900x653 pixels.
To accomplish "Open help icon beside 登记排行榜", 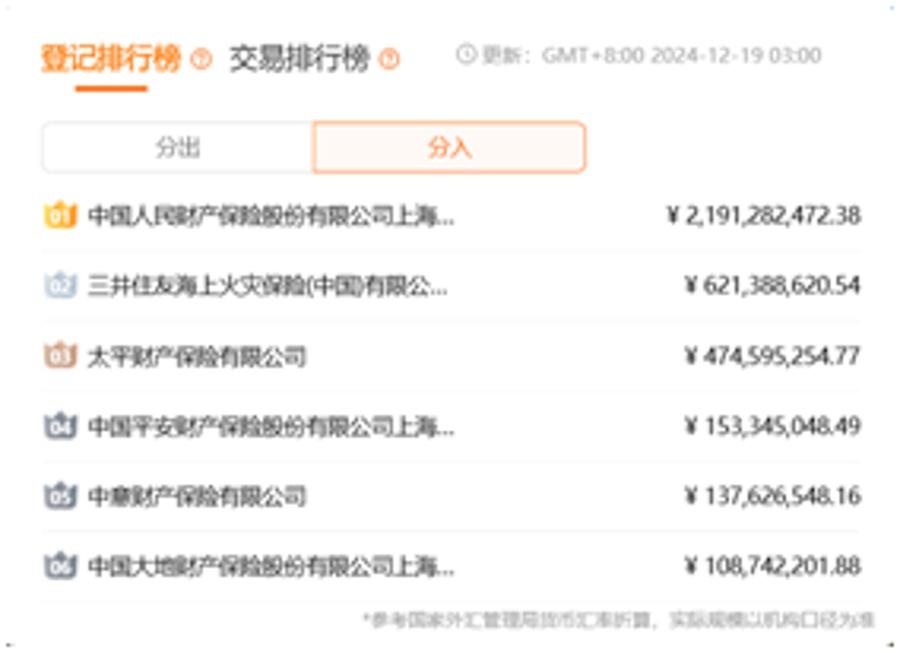I will [201, 59].
